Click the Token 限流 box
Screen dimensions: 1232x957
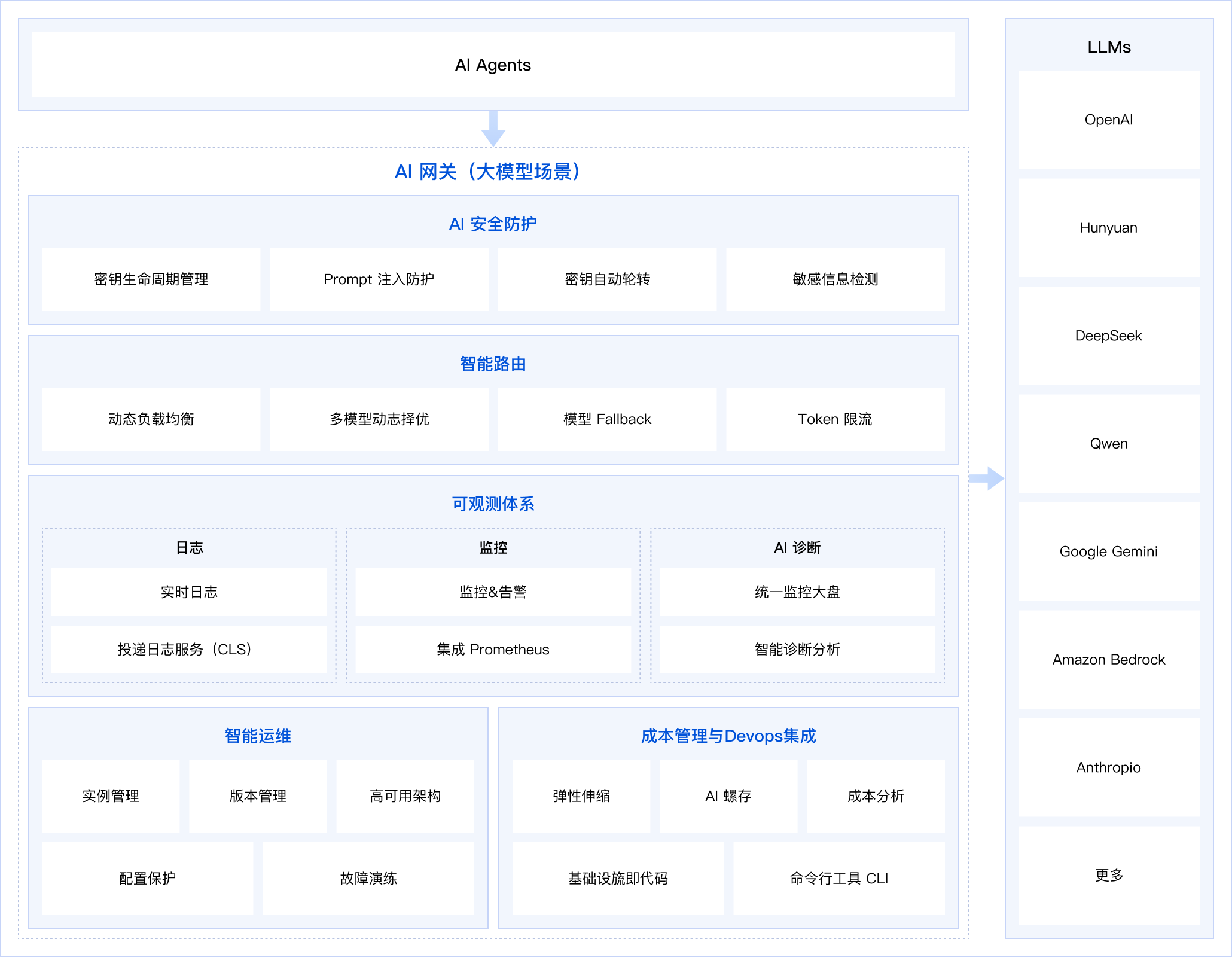(835, 419)
